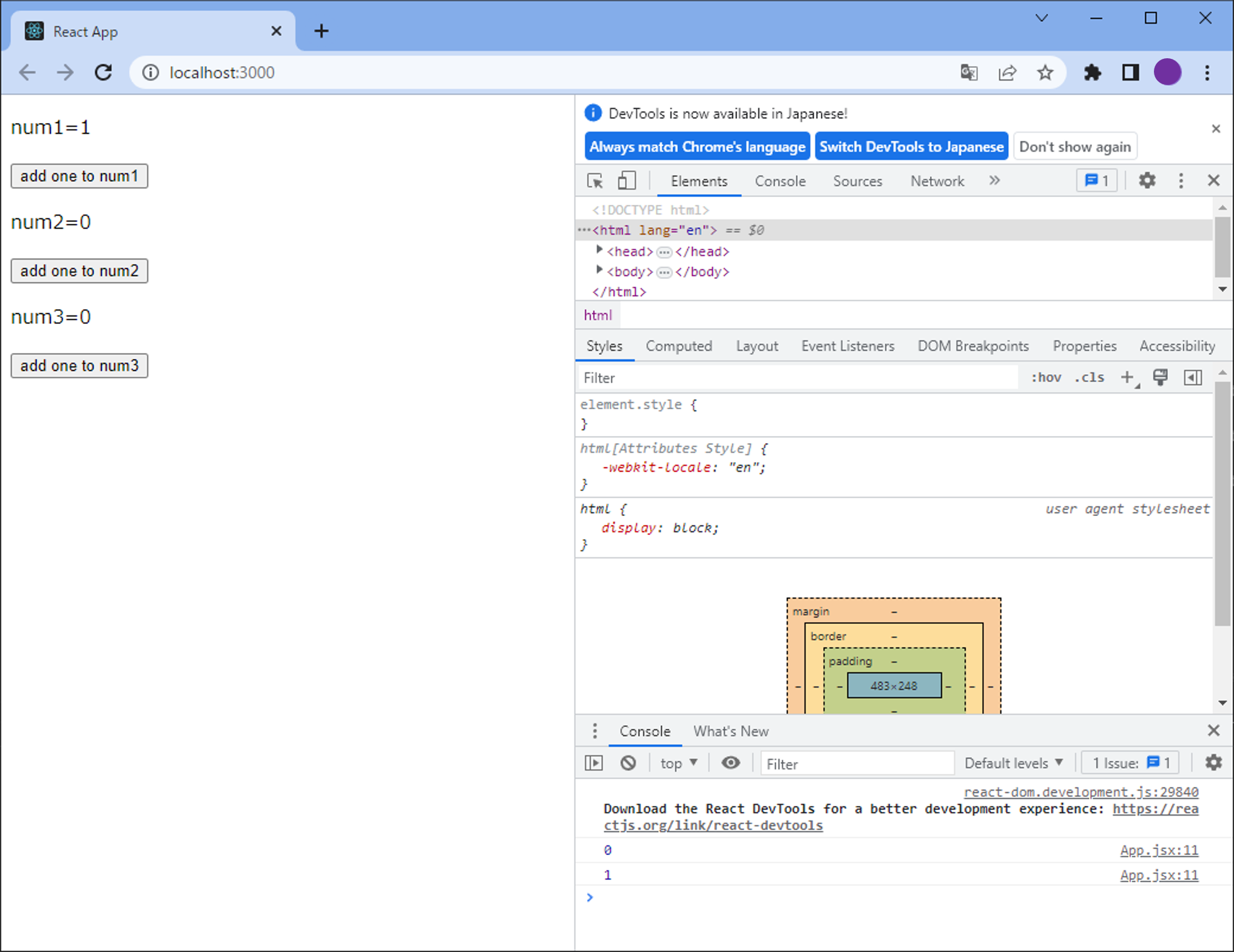Open a new browser tab
1234x952 pixels.
point(322,31)
